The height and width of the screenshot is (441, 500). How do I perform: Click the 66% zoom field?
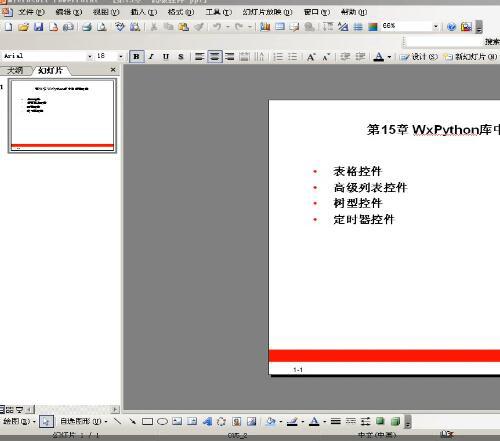(407, 26)
